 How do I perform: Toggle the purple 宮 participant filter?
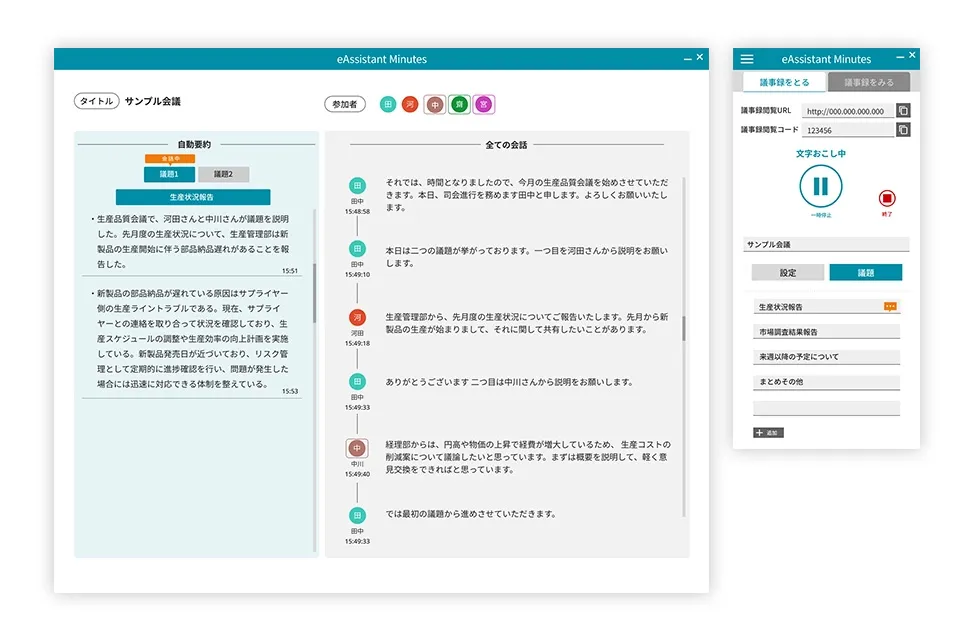coord(484,104)
